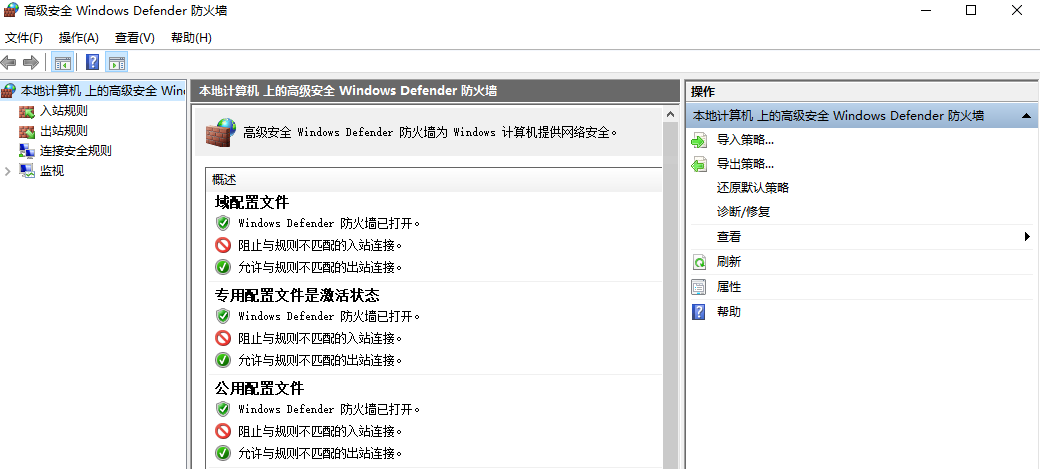Select the 出站规则 icon in the tree

coord(27,131)
